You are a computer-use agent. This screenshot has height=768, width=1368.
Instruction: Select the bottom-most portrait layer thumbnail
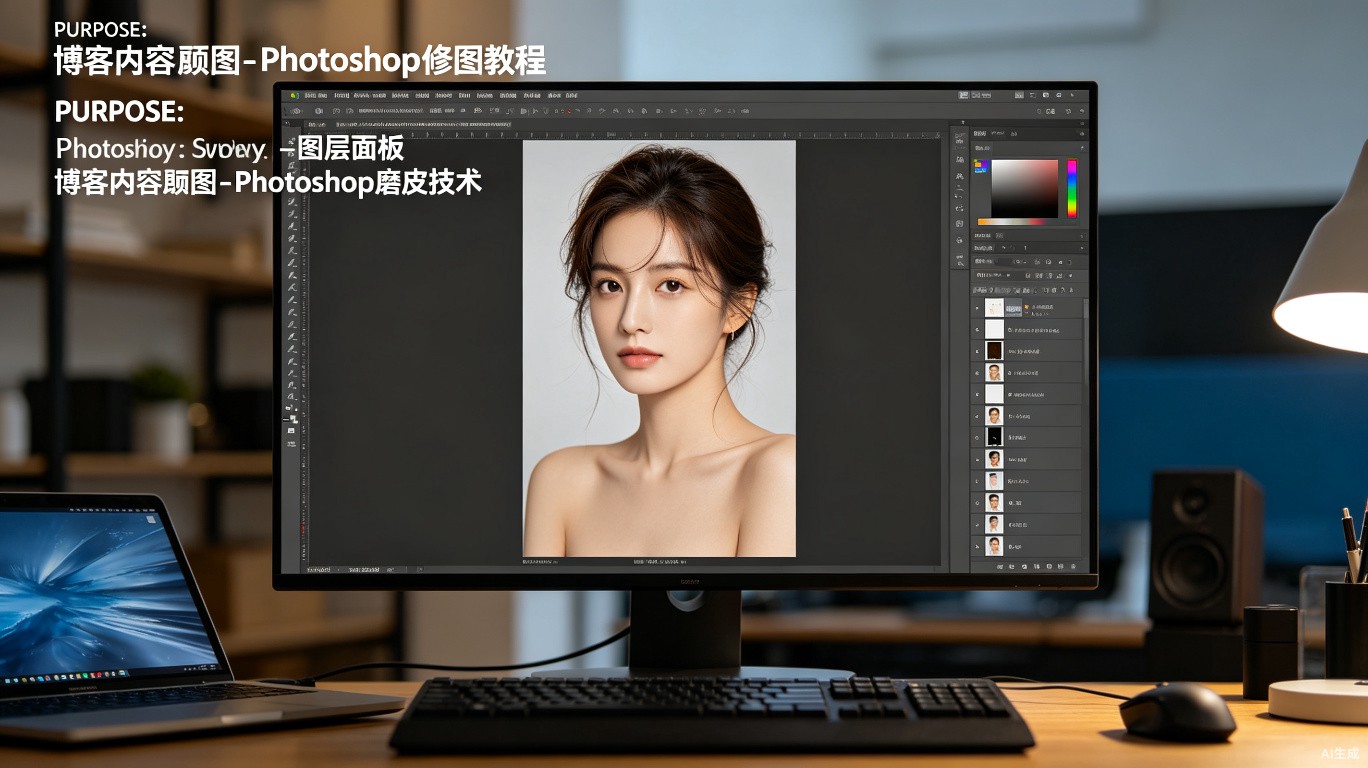click(994, 546)
